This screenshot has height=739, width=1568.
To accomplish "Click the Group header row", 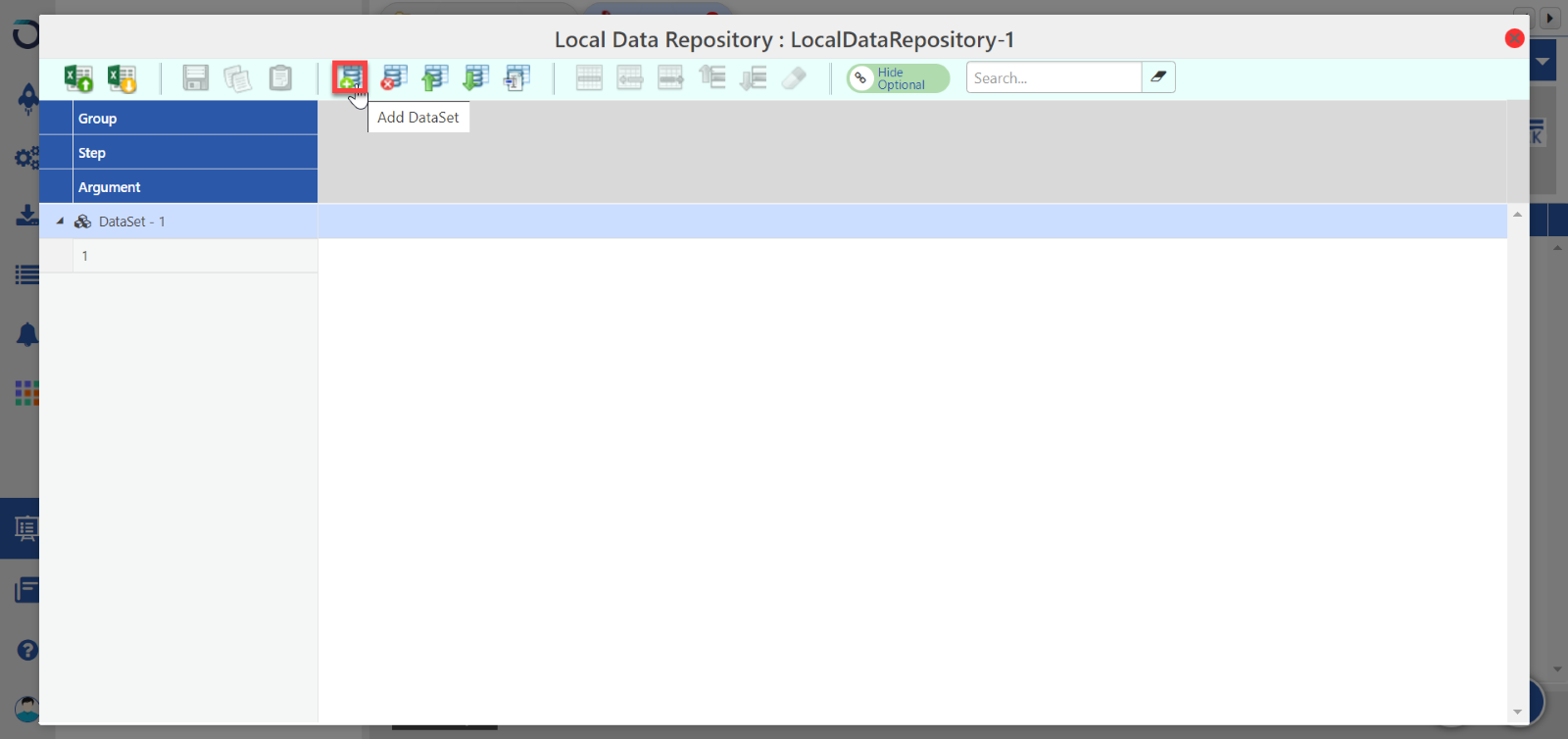I will coord(195,118).
